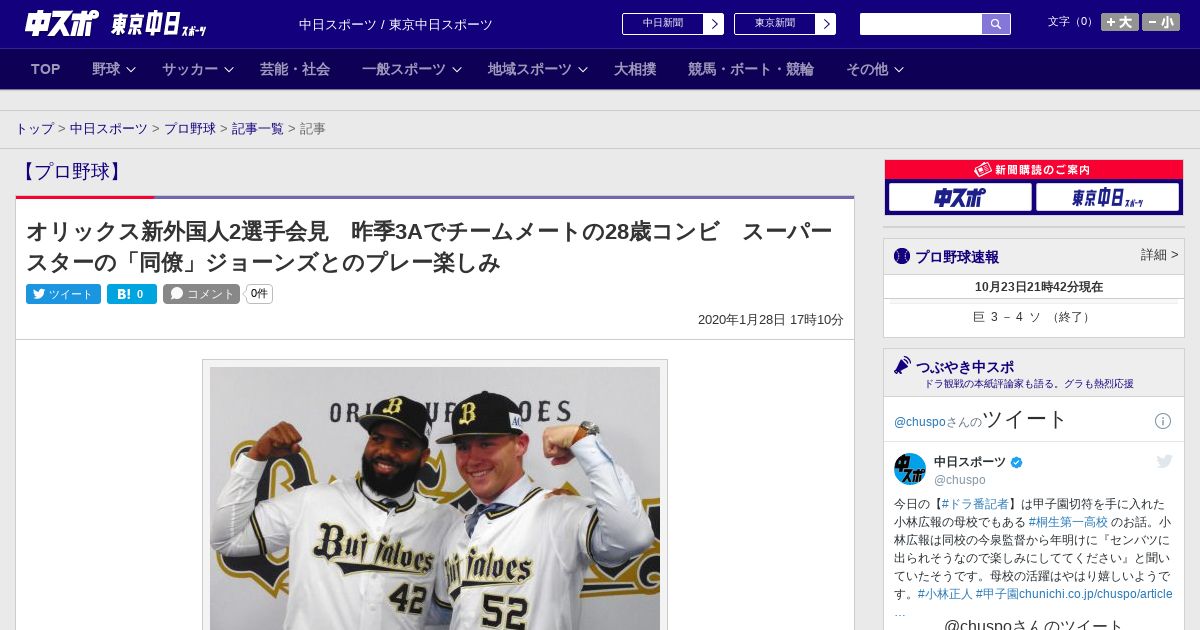Click the article headline text

point(430,247)
